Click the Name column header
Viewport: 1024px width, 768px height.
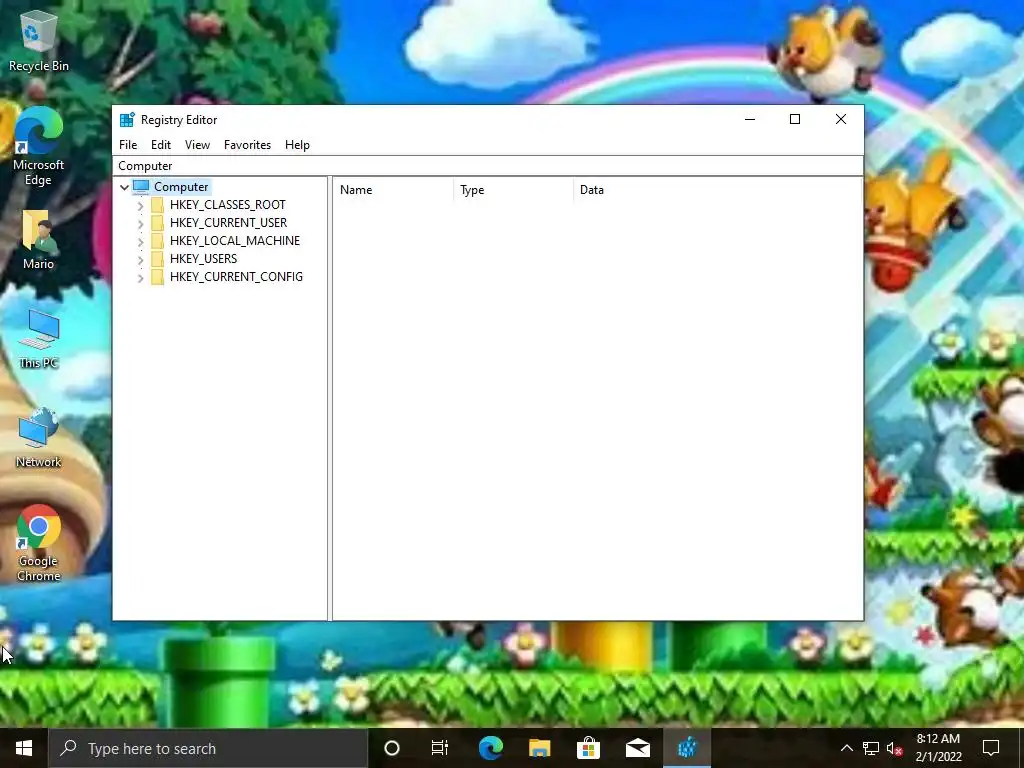[394, 190]
